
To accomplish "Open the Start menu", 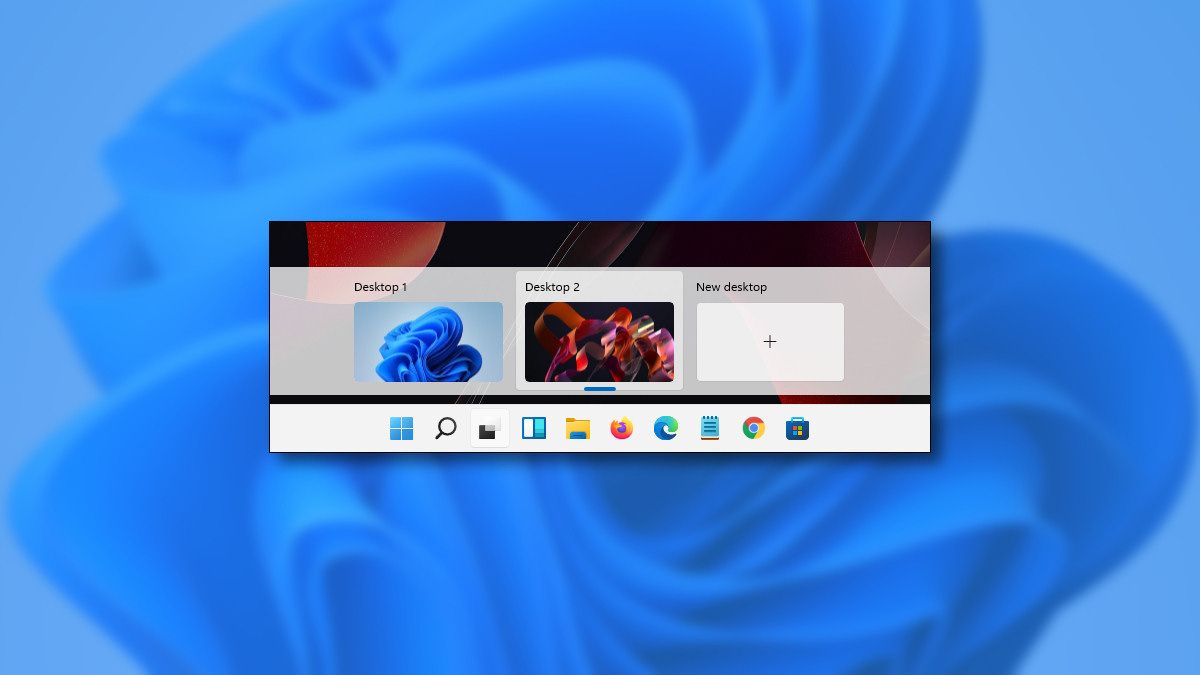I will tap(401, 428).
